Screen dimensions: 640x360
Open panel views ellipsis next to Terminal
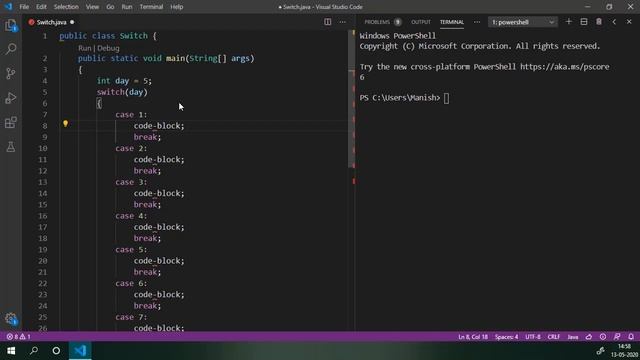477,22
